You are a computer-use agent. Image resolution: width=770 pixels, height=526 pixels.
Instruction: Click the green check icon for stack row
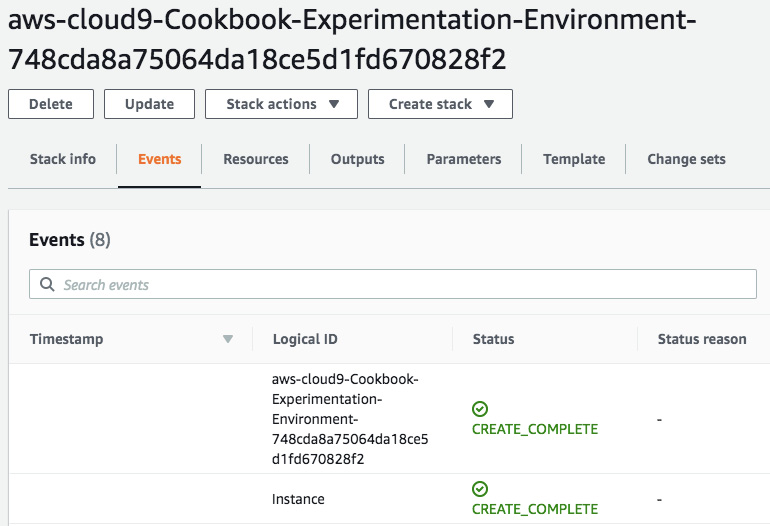point(480,409)
